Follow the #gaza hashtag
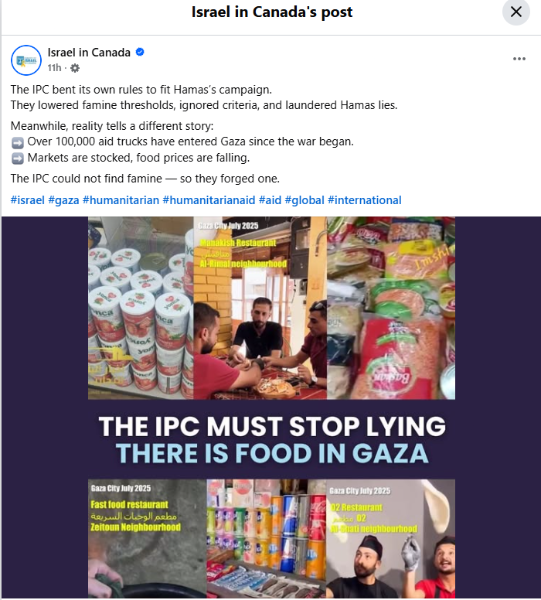Viewport: 541px width, 600px height. 64,200
